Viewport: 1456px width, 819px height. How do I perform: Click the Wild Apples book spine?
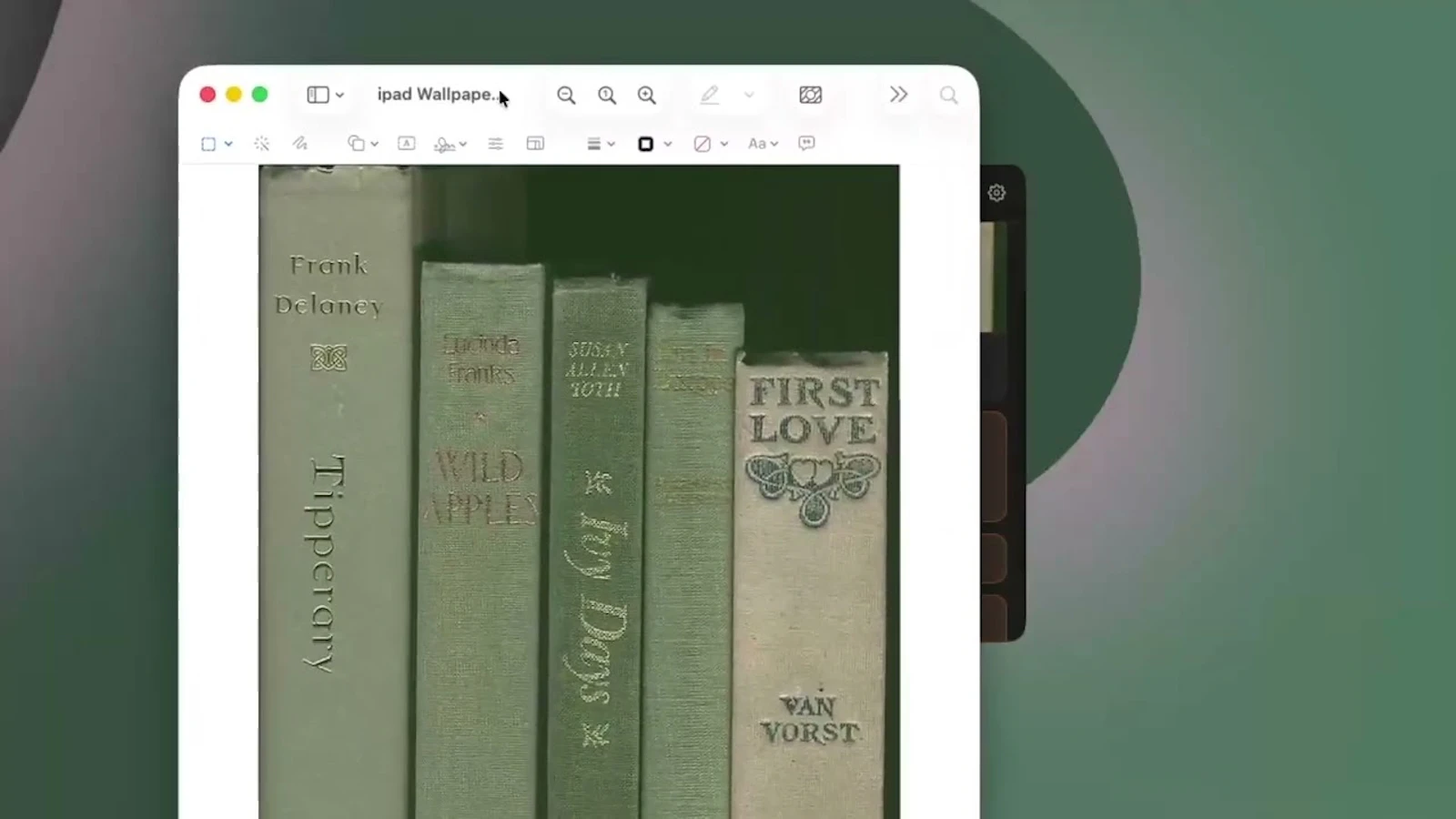[481, 541]
